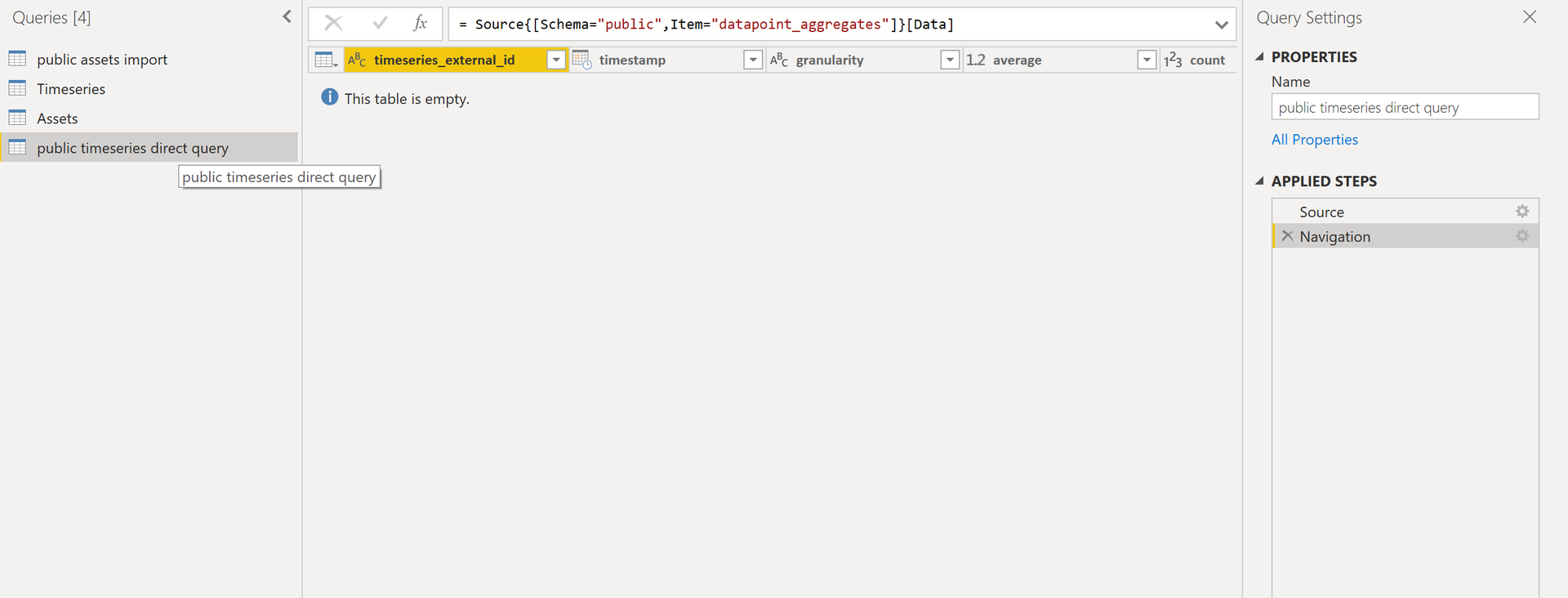Click the fx insert step icon
The height and width of the screenshot is (598, 1568).
tap(420, 24)
